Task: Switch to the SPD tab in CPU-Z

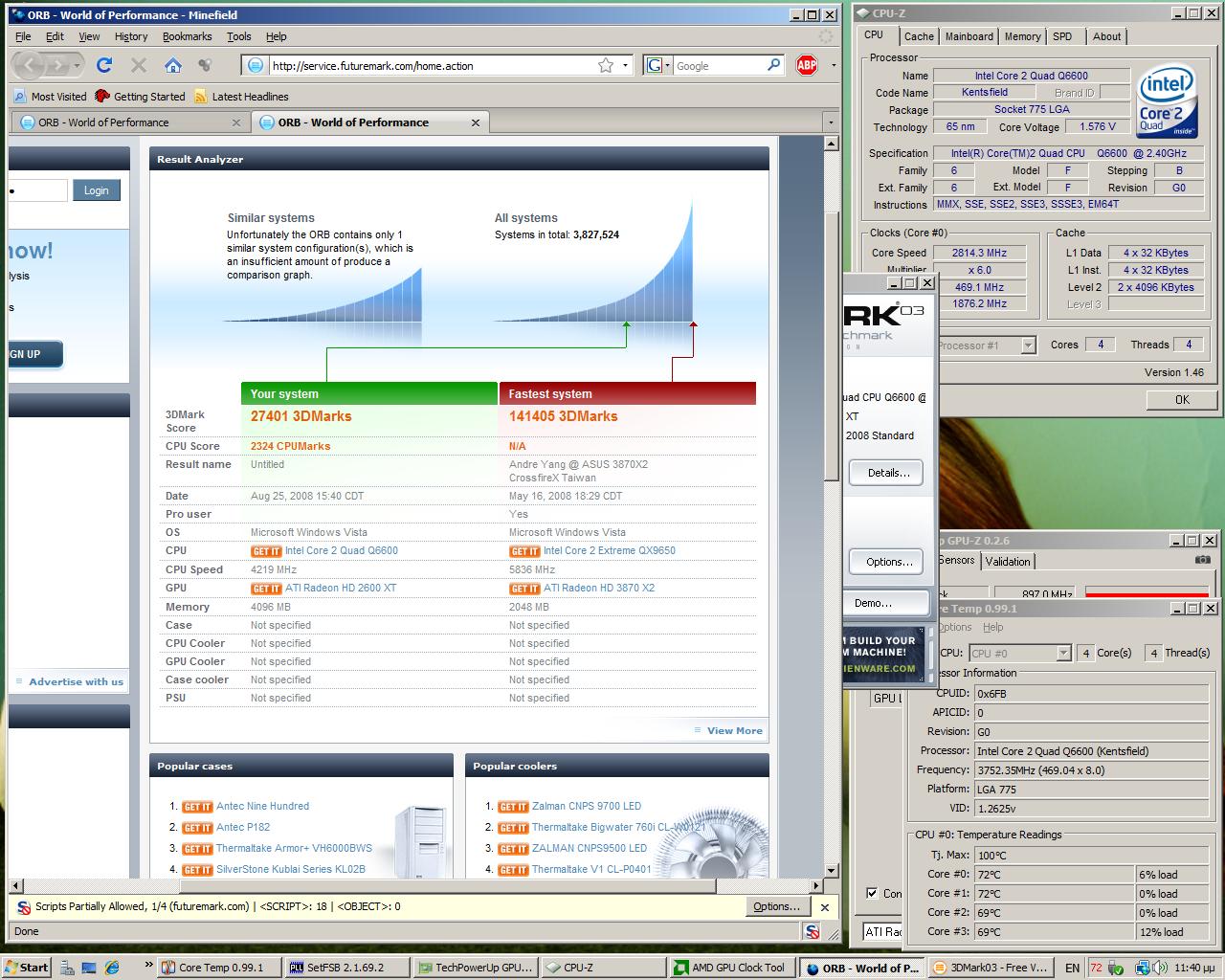Action: 1062,36
